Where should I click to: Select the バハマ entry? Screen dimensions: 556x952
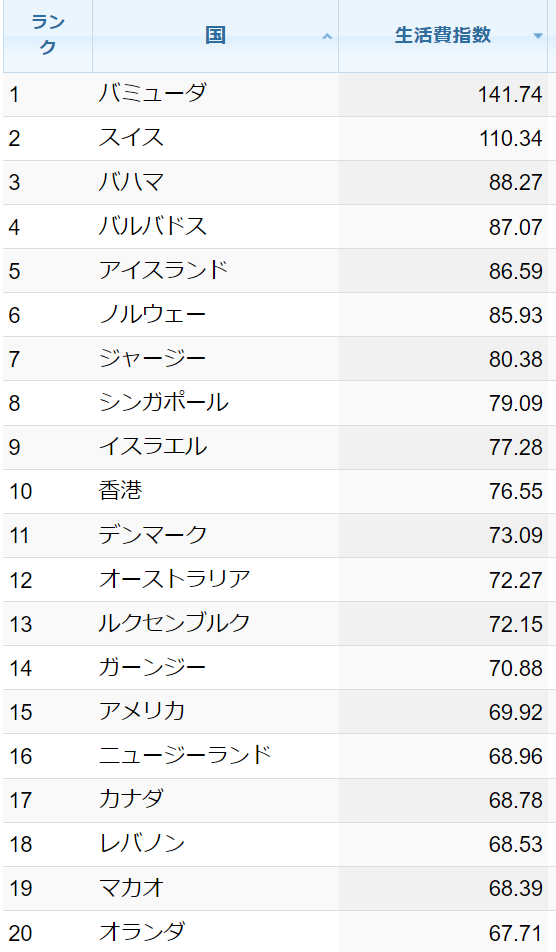point(131,182)
